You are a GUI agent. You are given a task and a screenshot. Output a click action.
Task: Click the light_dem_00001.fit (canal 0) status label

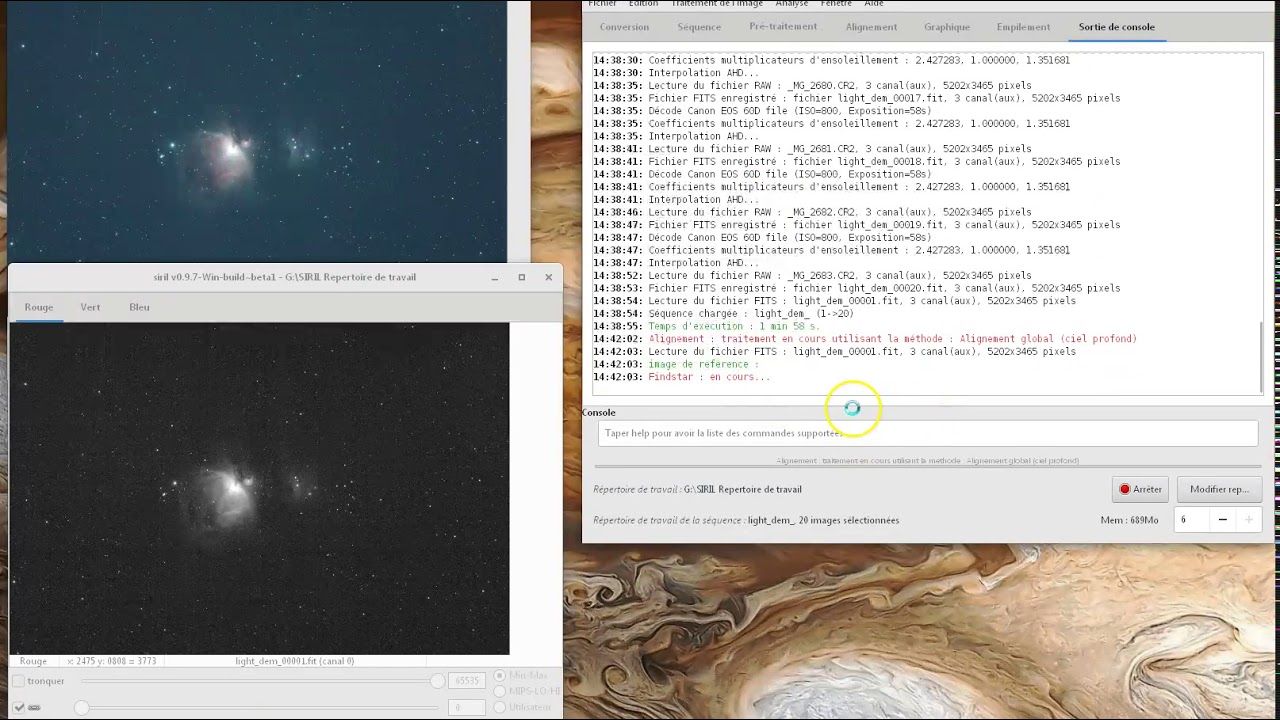click(295, 661)
